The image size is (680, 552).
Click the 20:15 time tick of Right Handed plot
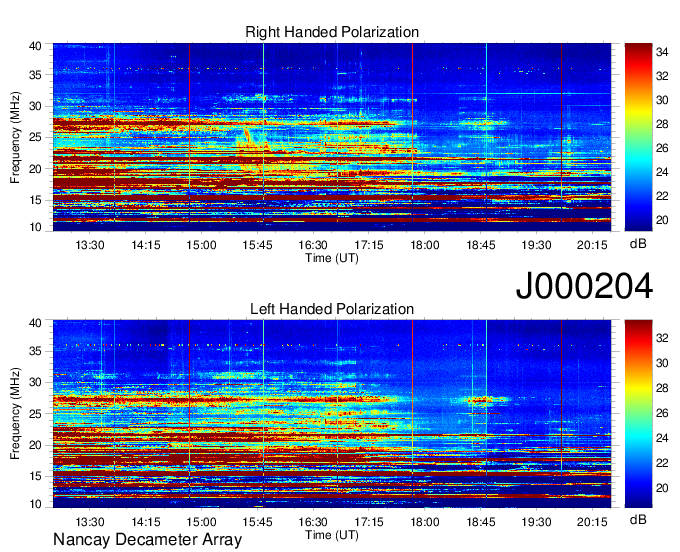tap(592, 245)
